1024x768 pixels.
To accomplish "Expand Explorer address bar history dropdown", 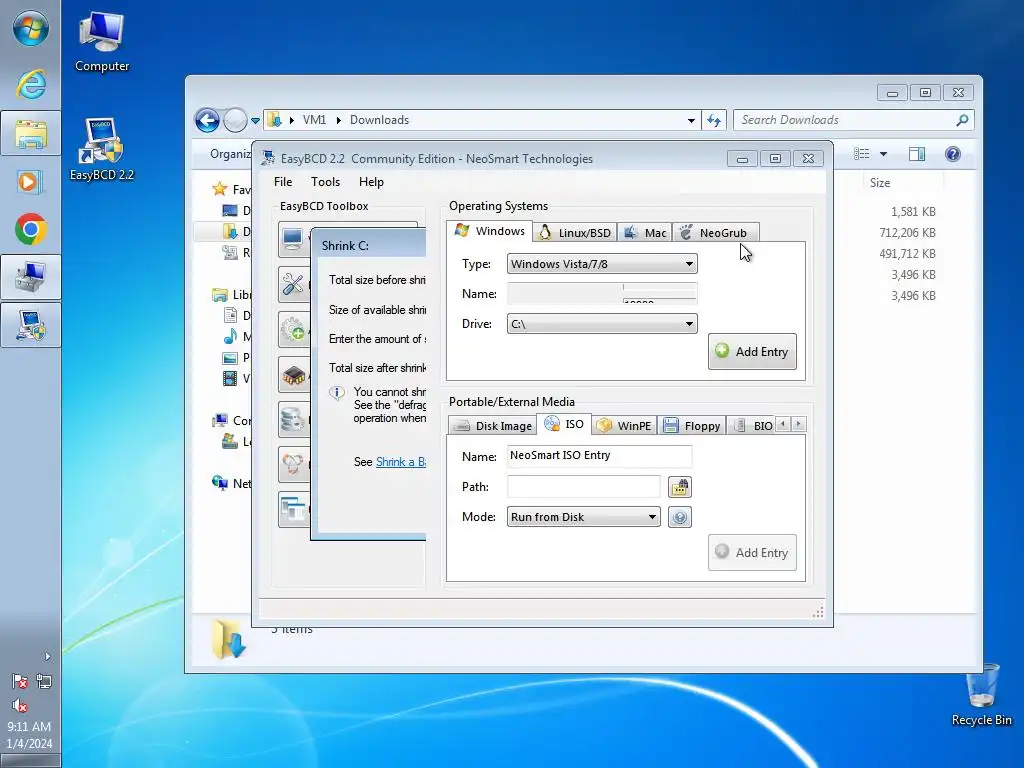I will pos(691,120).
